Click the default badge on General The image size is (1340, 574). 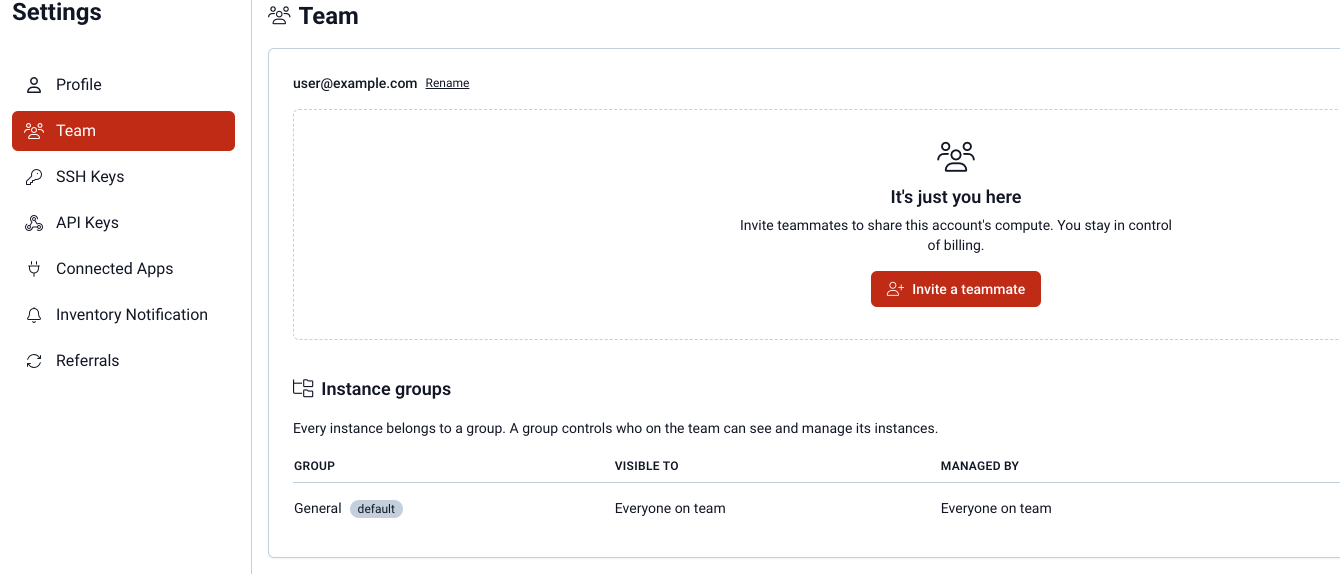(x=376, y=509)
